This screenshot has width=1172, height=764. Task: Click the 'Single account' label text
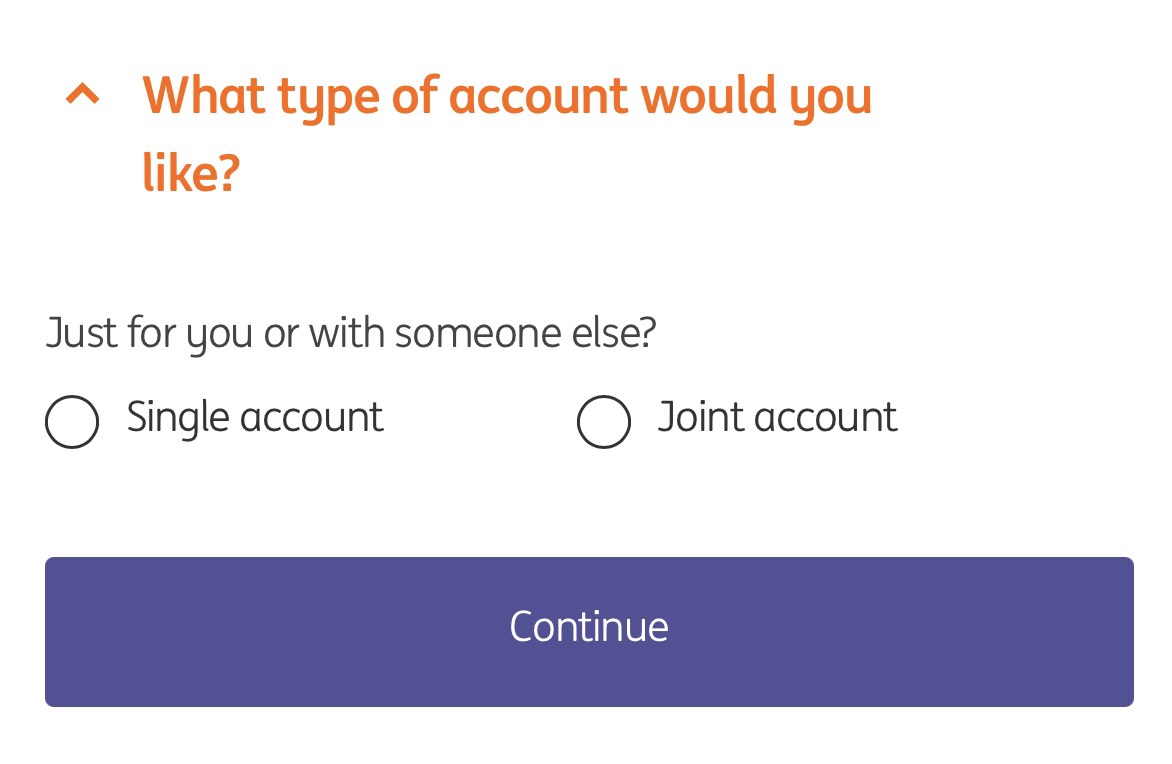point(255,417)
